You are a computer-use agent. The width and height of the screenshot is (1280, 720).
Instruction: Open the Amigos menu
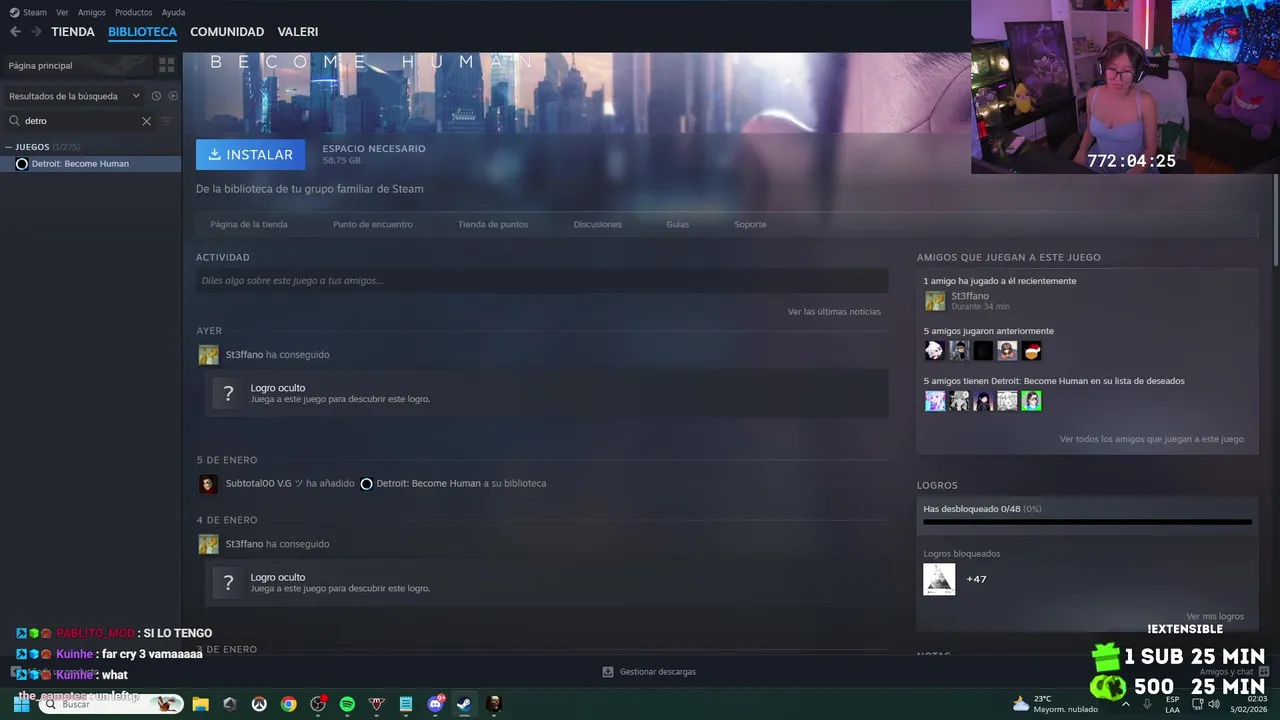(x=91, y=13)
